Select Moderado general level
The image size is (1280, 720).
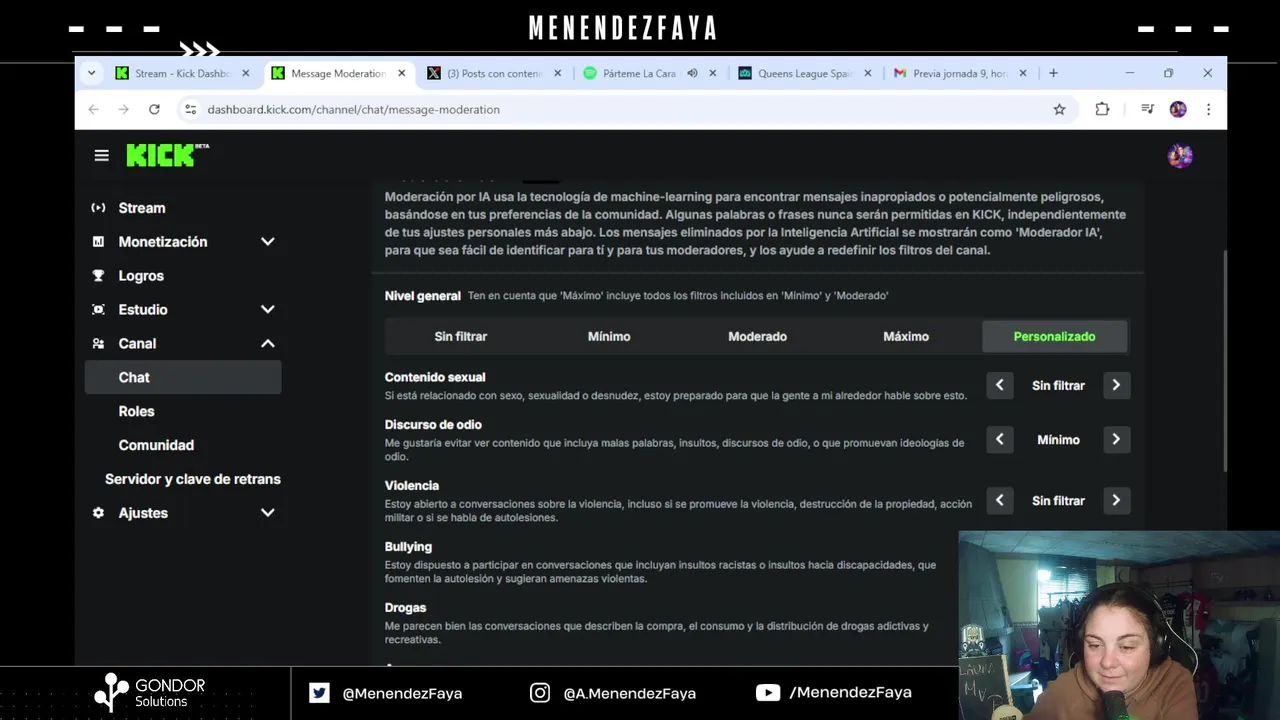[x=757, y=337]
